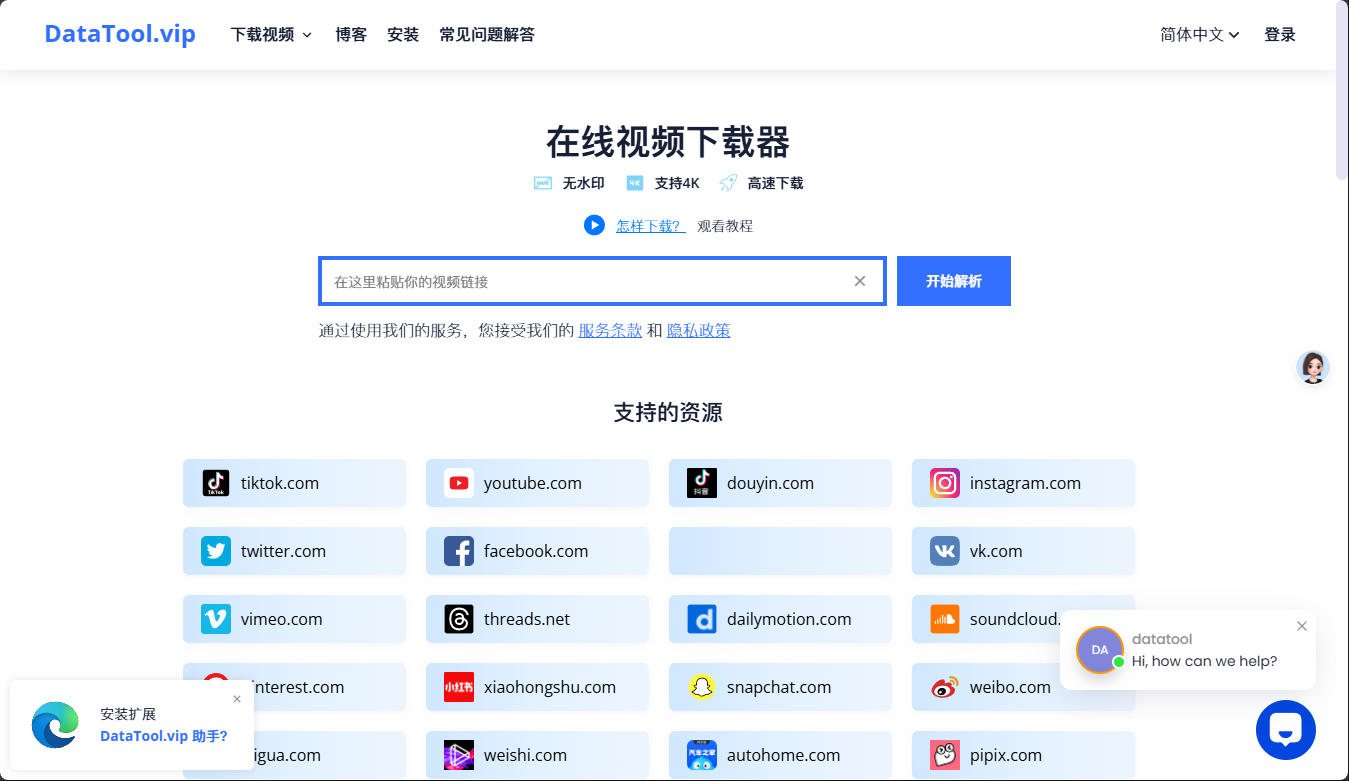
Task: Click the Pipix pink face icon
Action: tap(945, 755)
